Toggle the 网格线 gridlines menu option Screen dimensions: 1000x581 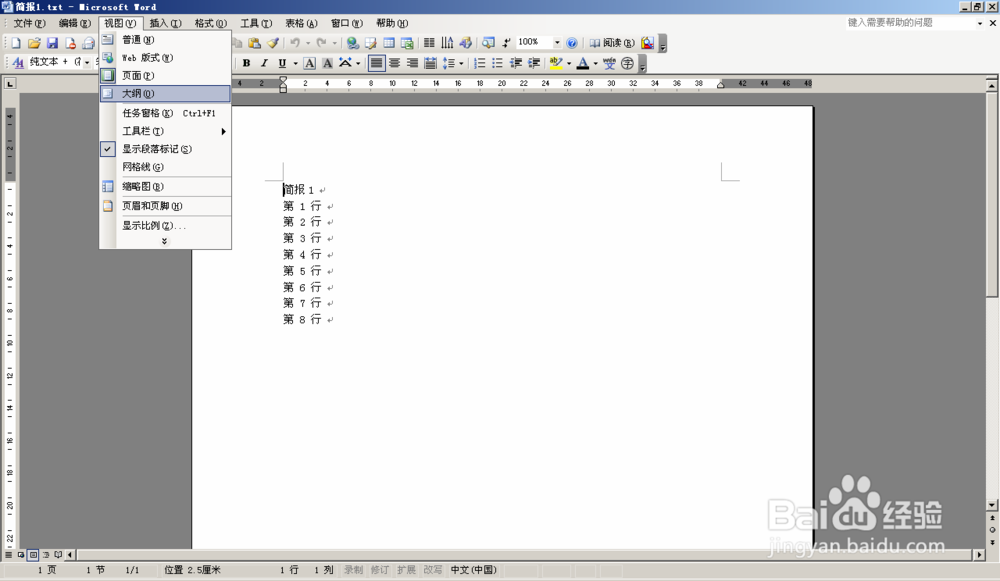click(x=165, y=166)
